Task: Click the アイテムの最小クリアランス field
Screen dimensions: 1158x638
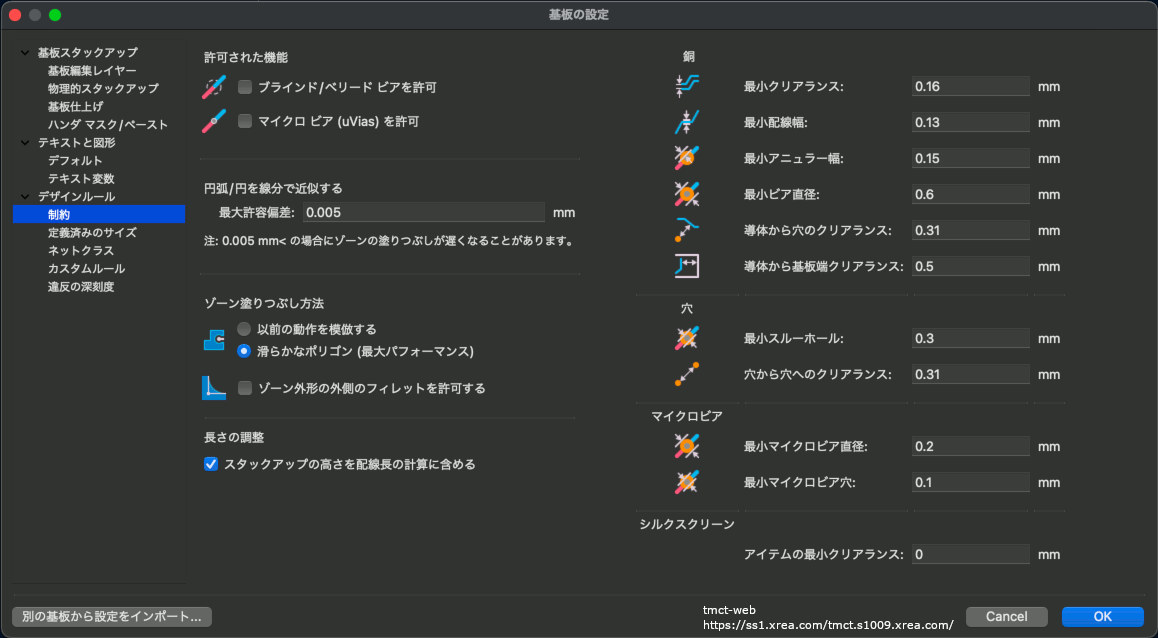Action: pos(970,554)
